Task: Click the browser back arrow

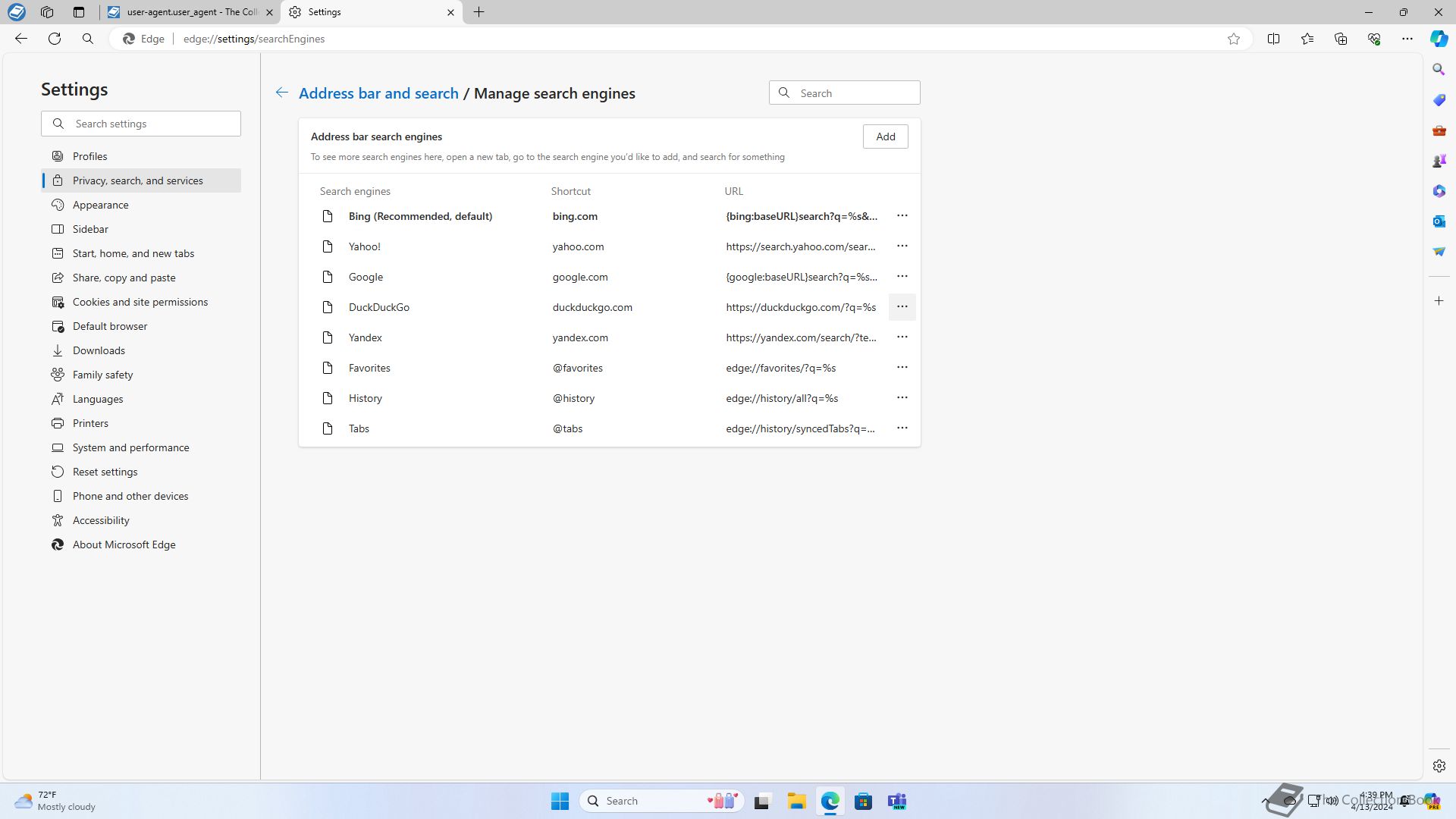Action: [x=21, y=39]
